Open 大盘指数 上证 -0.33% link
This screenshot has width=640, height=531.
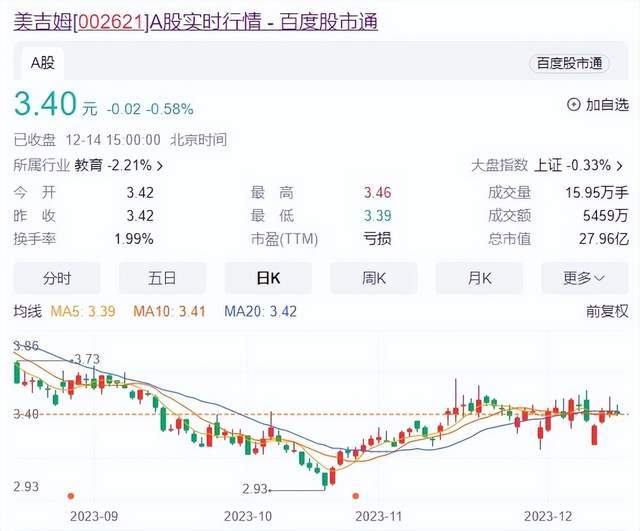pos(547,165)
